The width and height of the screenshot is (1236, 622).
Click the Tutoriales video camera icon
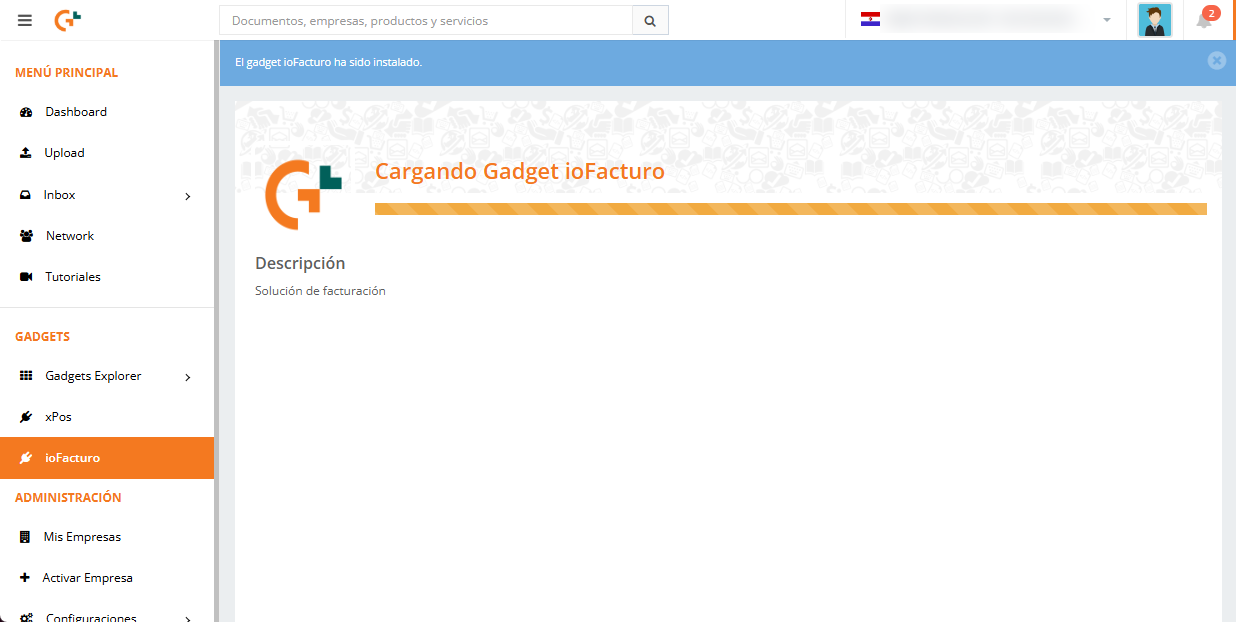pyautogui.click(x=26, y=277)
